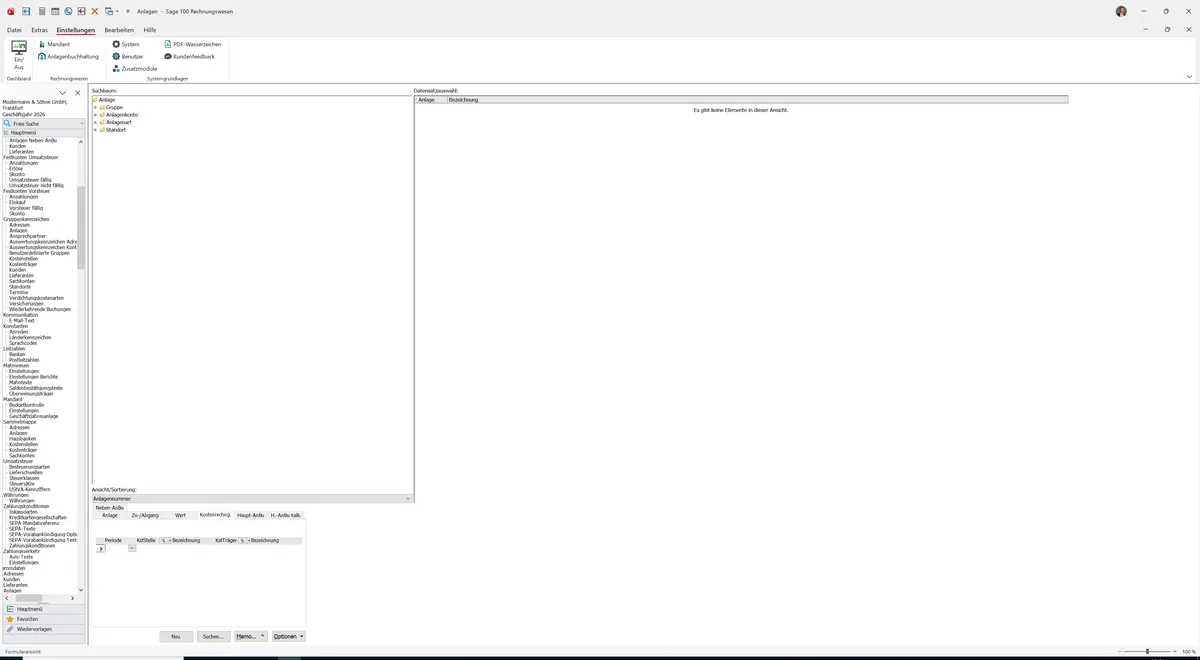Open the Datei menu
This screenshot has height=660, width=1200.
(14, 30)
